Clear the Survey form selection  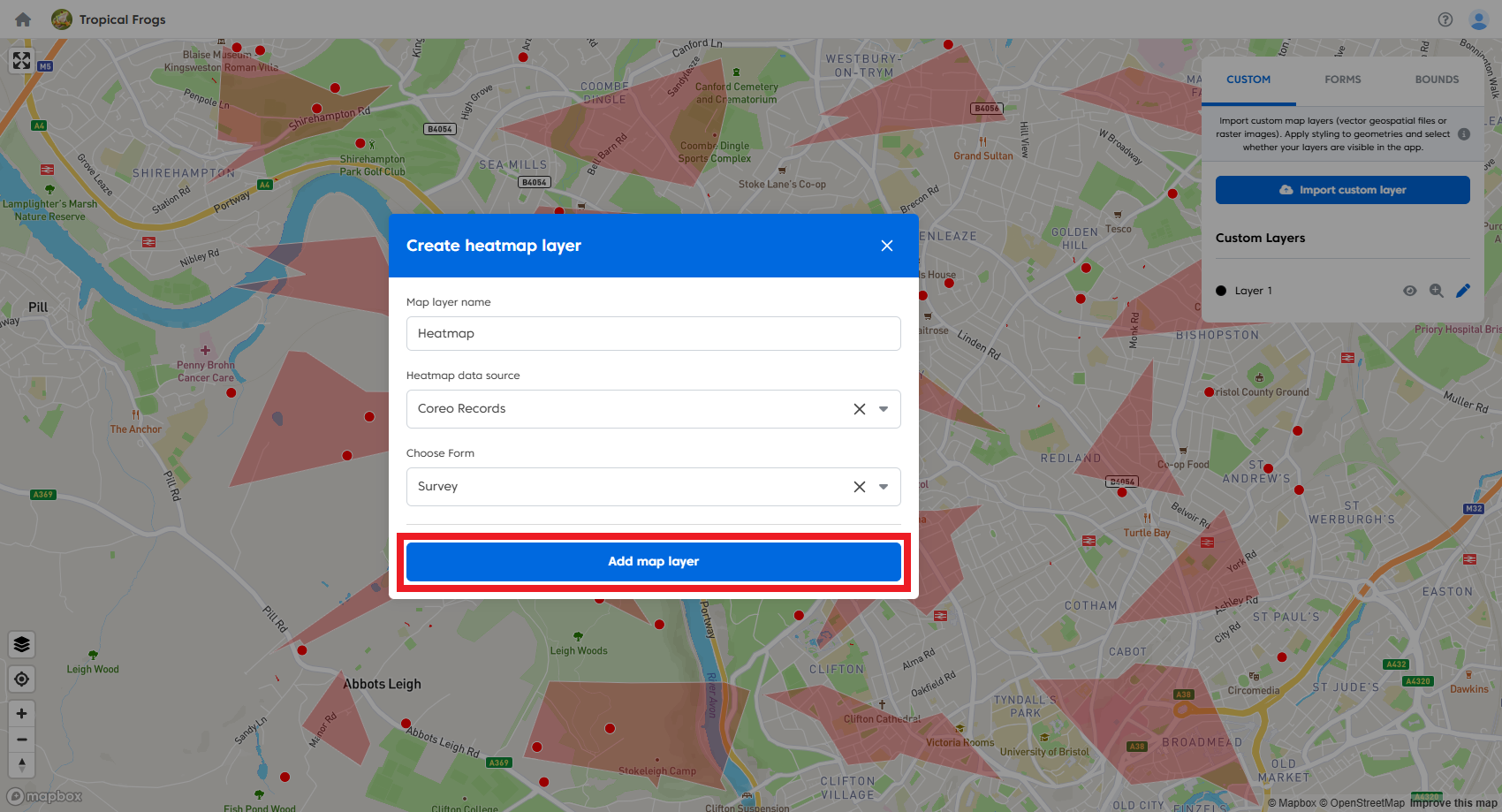859,487
